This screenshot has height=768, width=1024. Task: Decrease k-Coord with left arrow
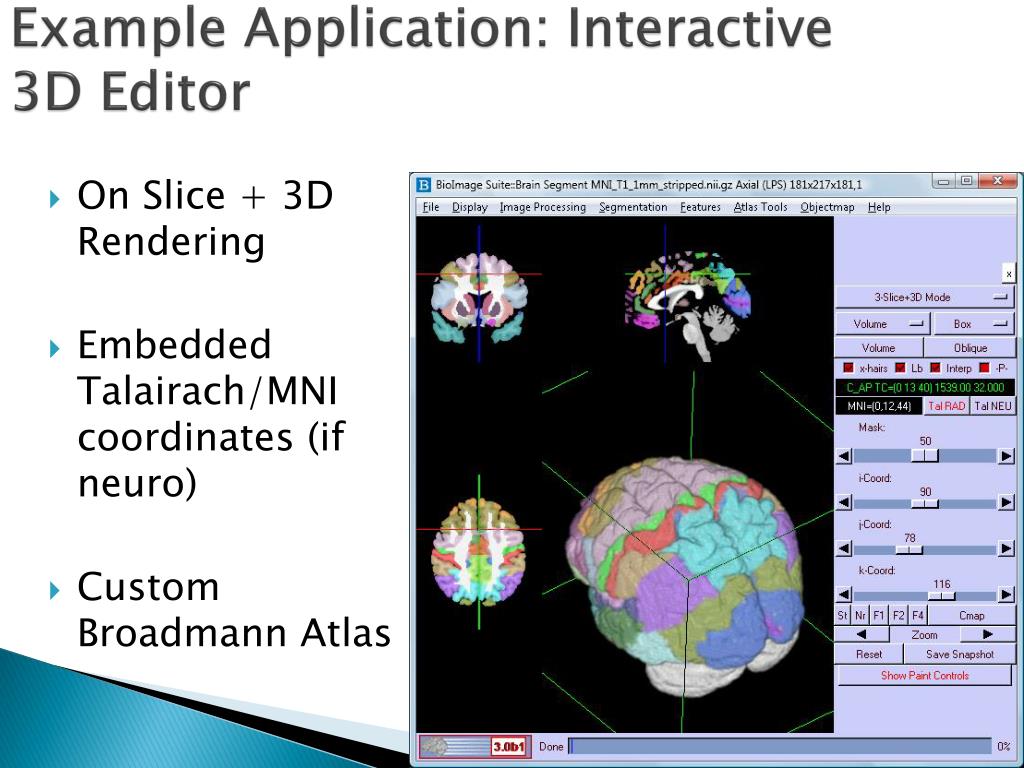(x=844, y=595)
